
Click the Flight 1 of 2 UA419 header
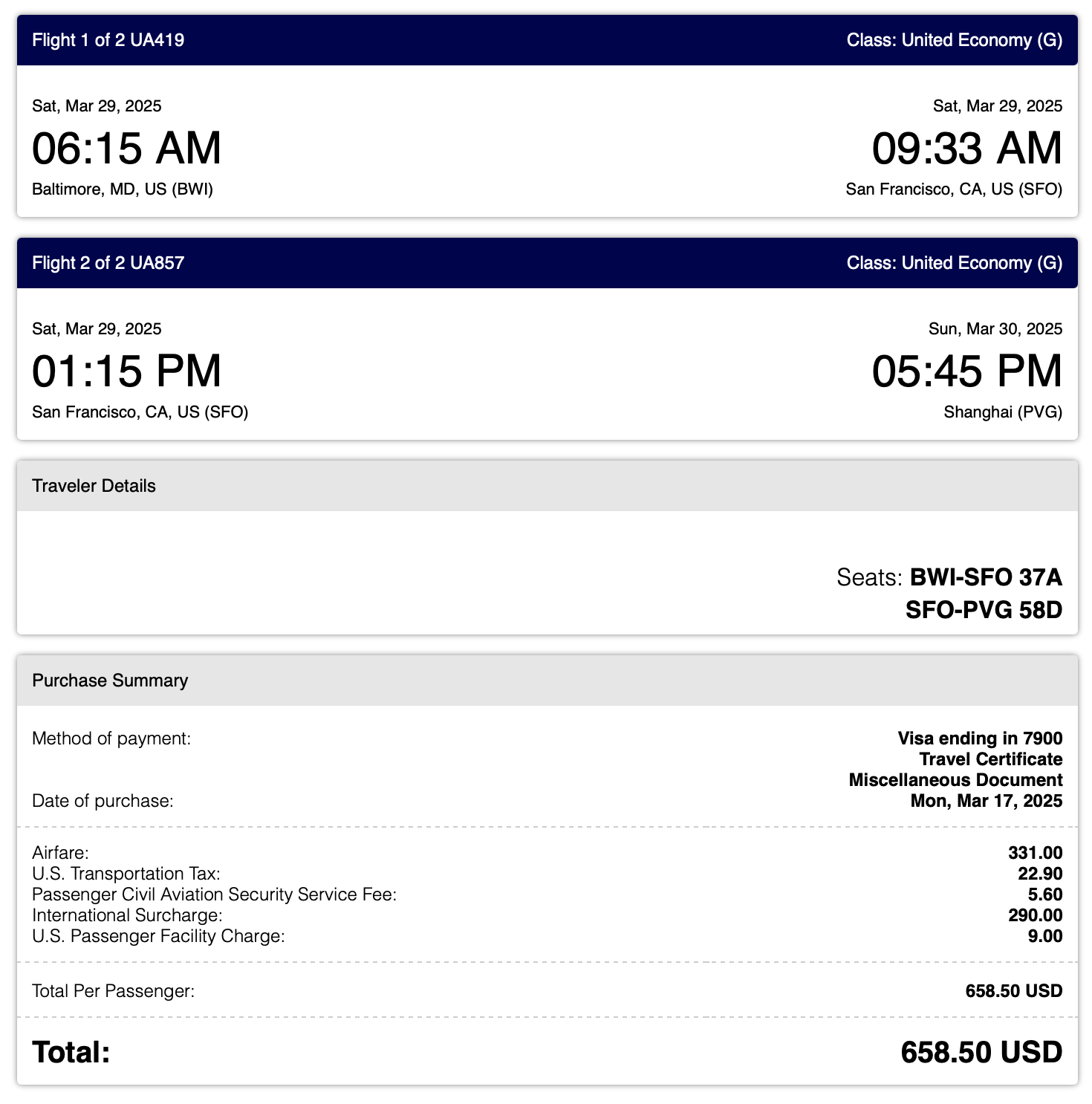108,40
